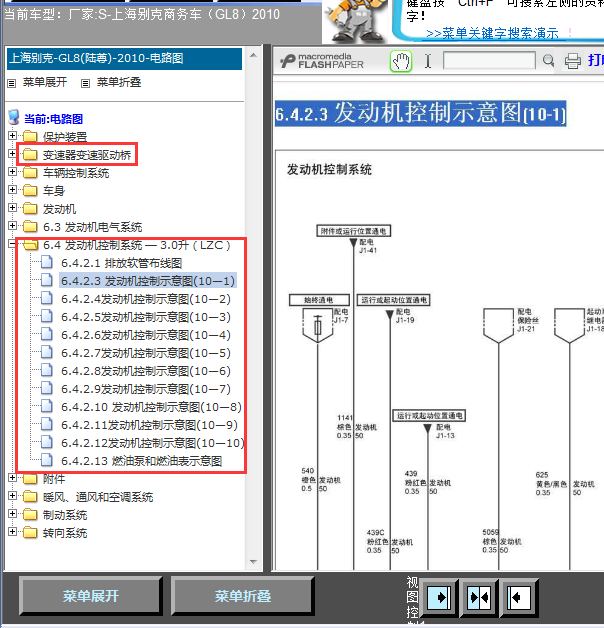Expand 暖风、通风和空调系统 node

(x=12, y=495)
